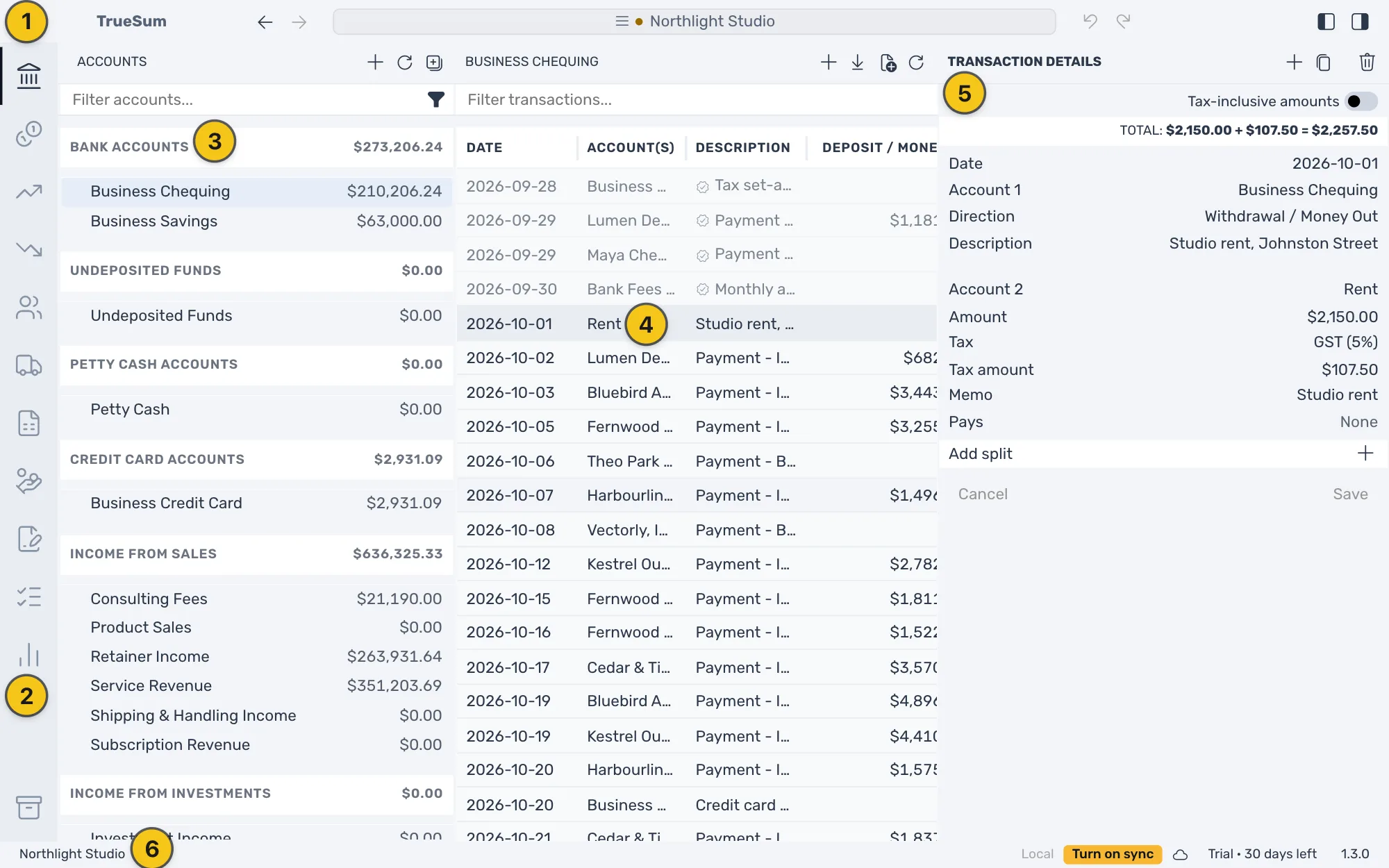
Task: Edit the Memo value Studio rent
Action: 1336,394
